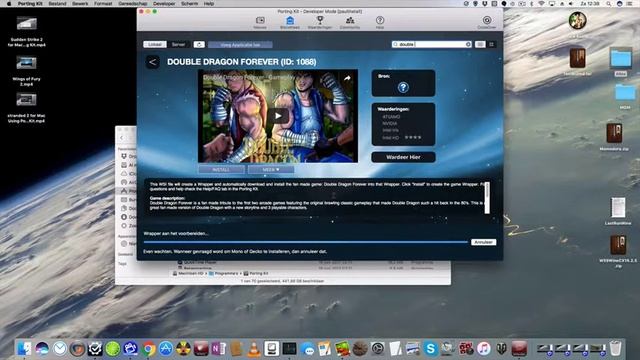
Task: Click the wrapper preparation progress bar
Action: (x=306, y=242)
